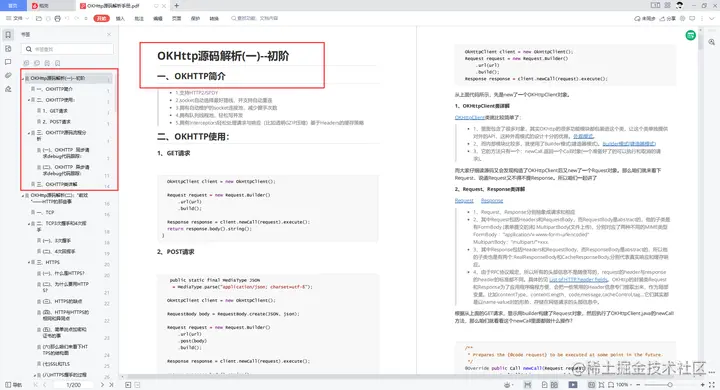Collapse bookmark 三、HTTPS node
Image resolution: width=720 pixels, height=390 pixels.
tap(28, 262)
